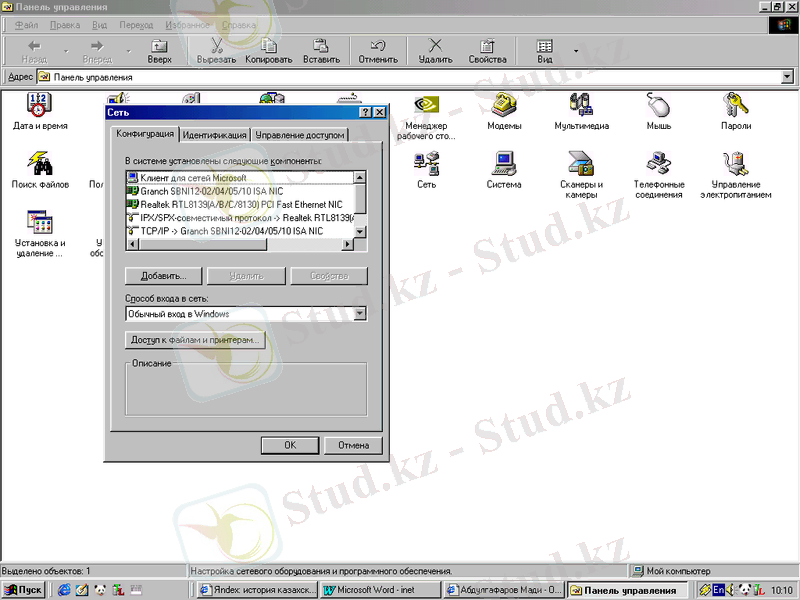
Task: Open Сканеры и камеры icon
Action: [581, 164]
